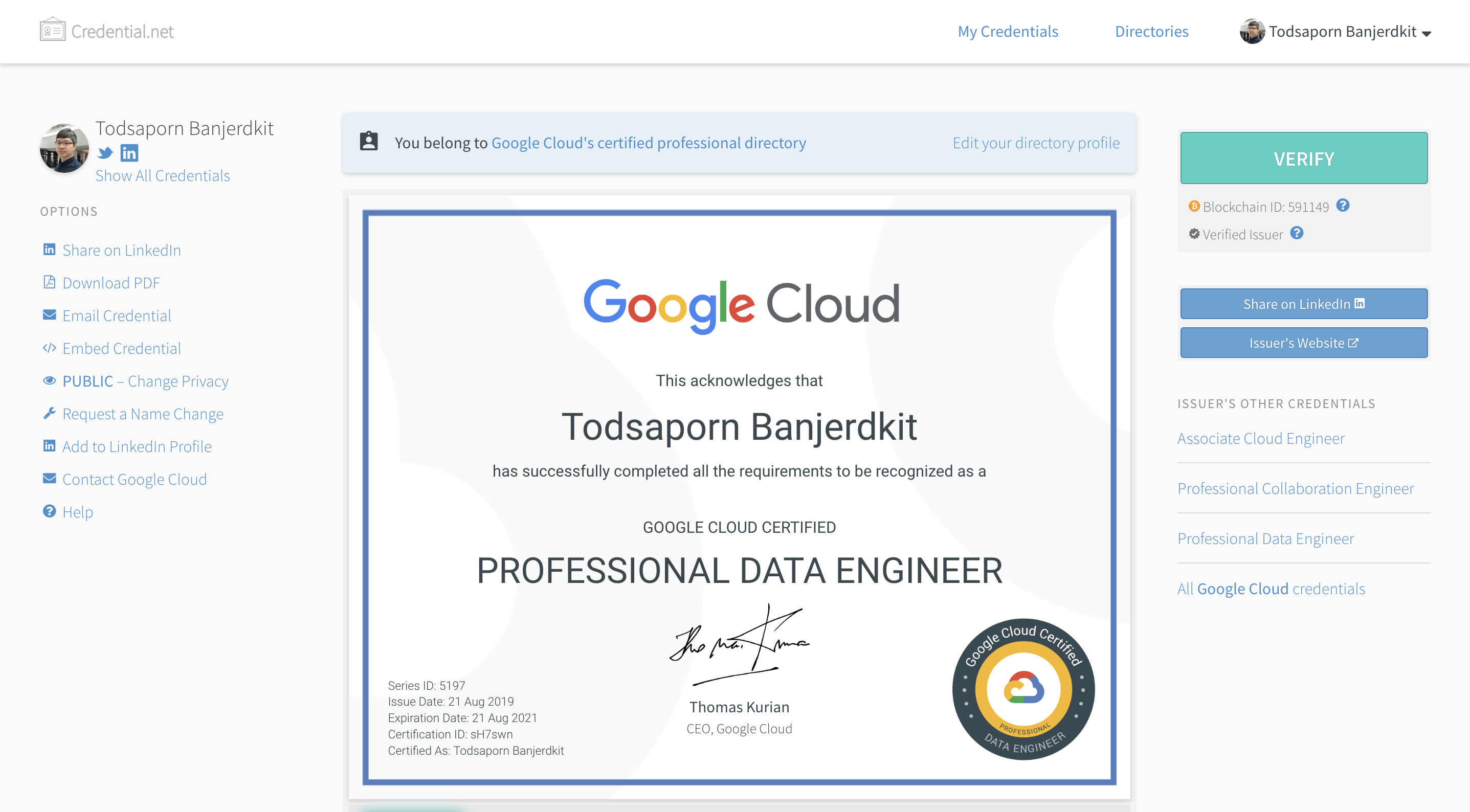
Task: Select Add to LinkedIn Profile option
Action: [x=137, y=446]
